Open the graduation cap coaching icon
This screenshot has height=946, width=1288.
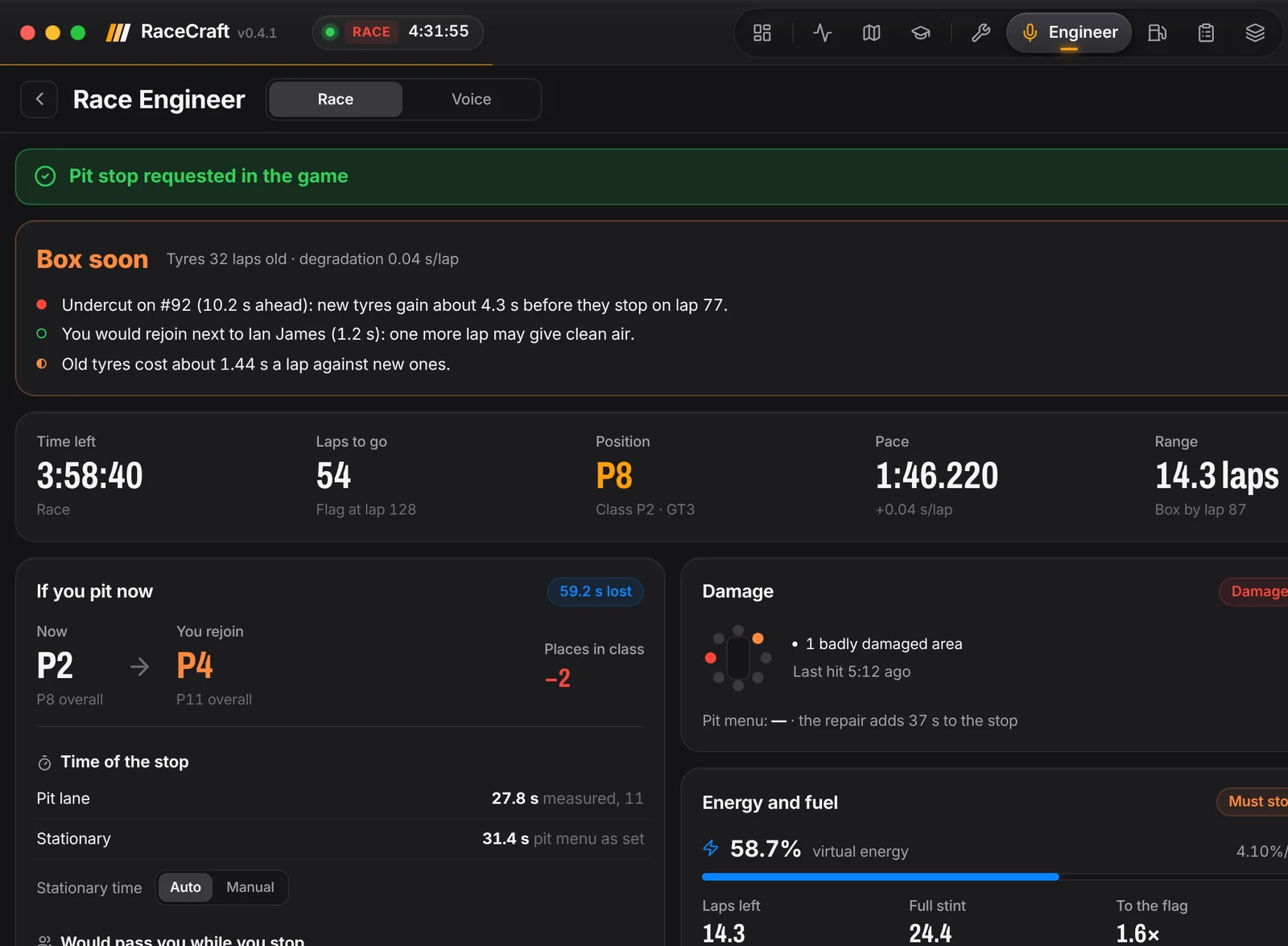point(920,33)
